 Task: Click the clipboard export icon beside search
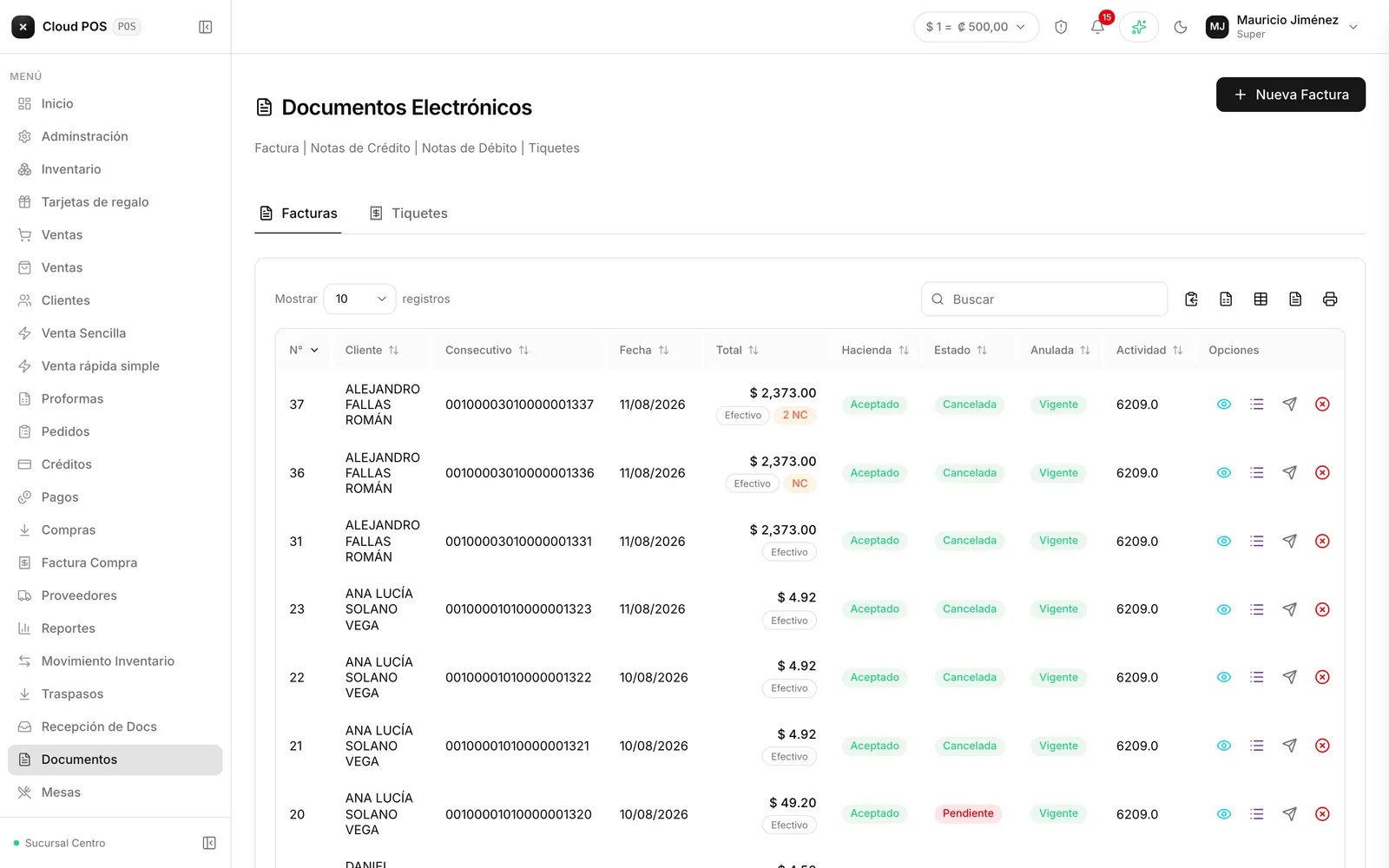(1191, 299)
